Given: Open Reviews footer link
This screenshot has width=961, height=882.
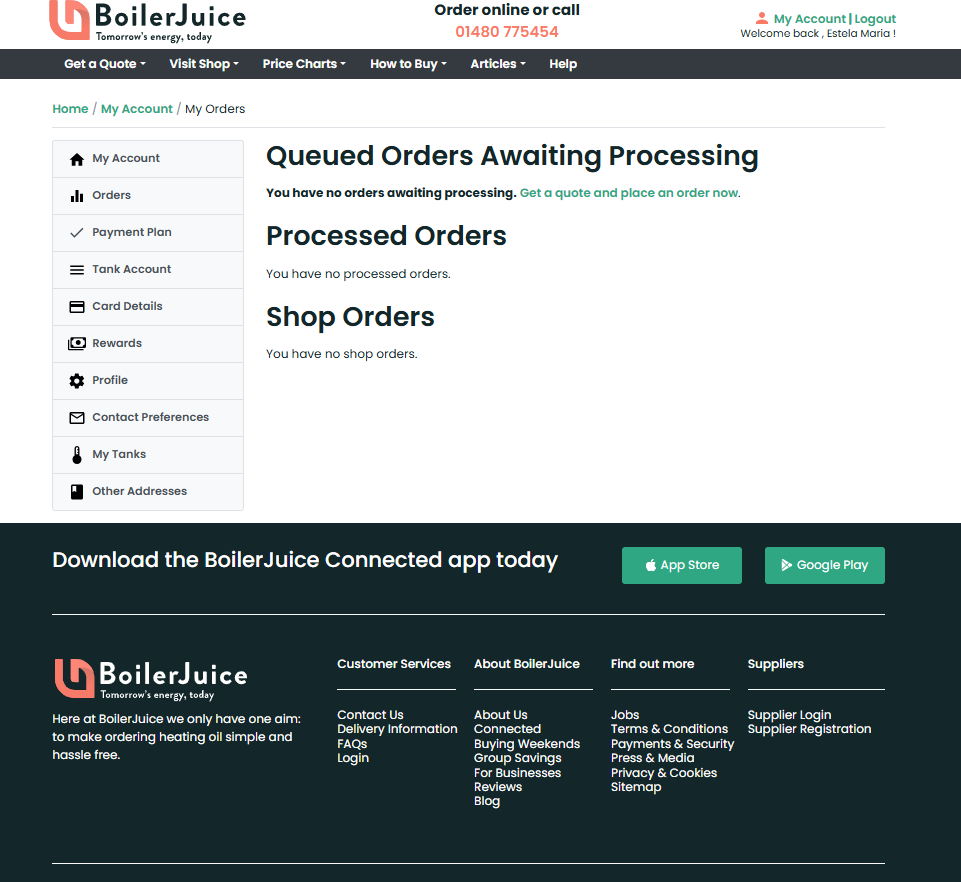Looking at the screenshot, I should point(498,786).
